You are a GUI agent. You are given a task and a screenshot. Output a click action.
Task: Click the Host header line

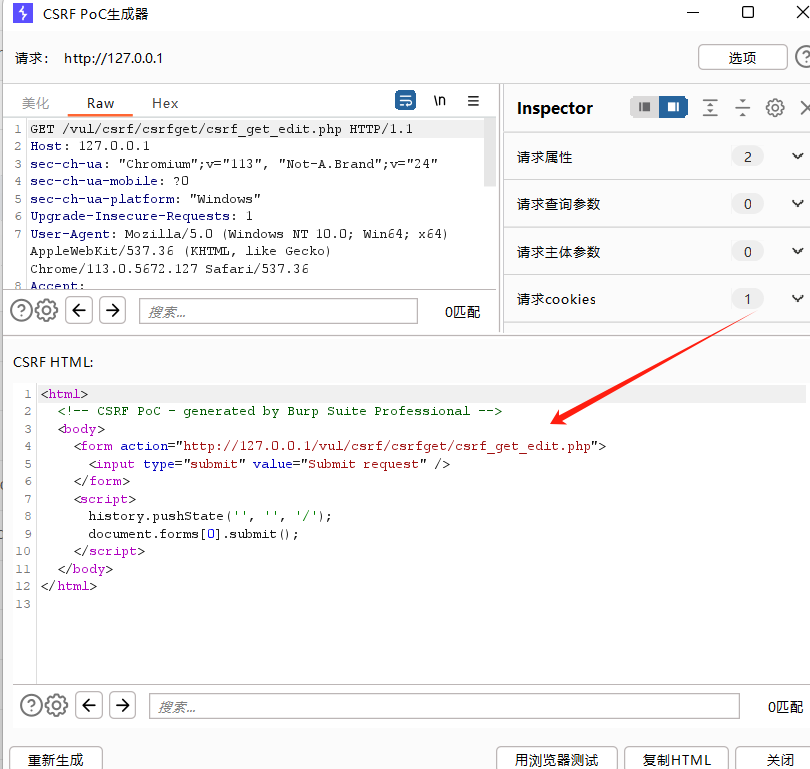click(90, 146)
